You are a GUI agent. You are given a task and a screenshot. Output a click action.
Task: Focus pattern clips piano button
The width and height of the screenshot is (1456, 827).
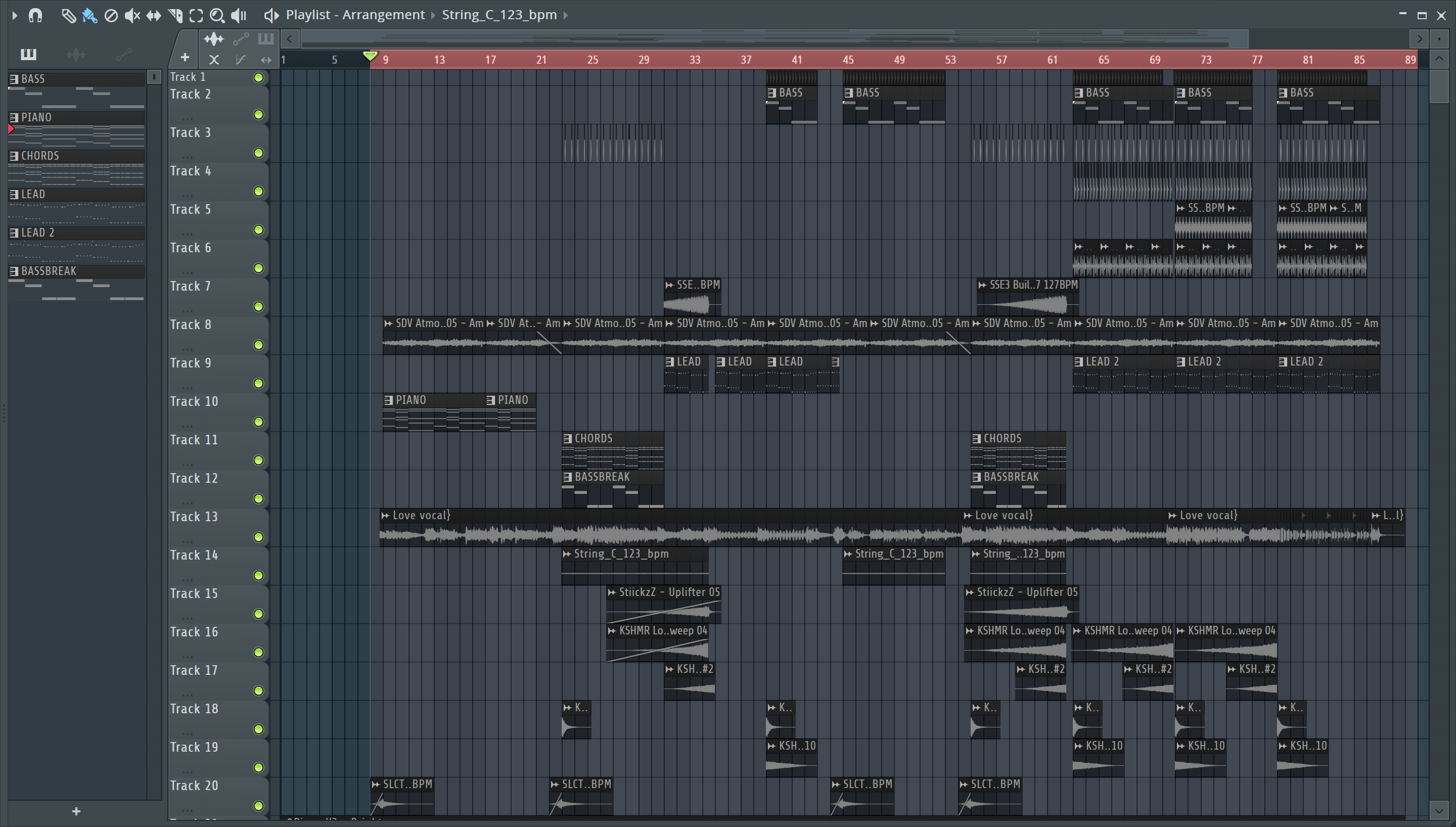[x=265, y=38]
